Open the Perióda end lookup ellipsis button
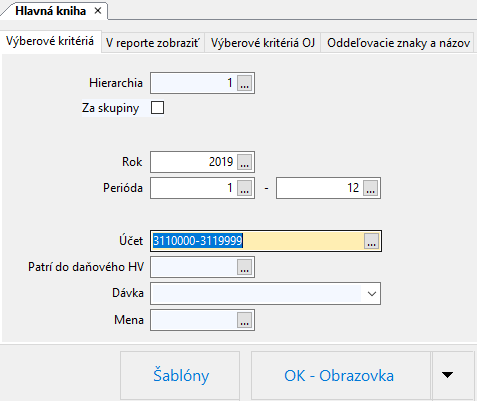477x401 pixels. click(370, 188)
